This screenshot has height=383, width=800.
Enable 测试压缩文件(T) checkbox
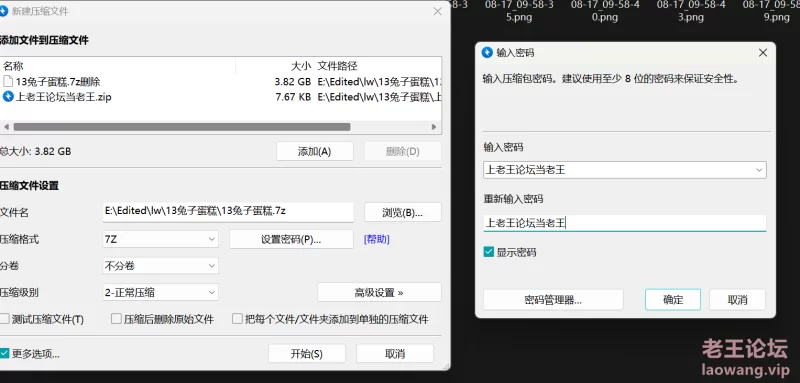coord(5,319)
